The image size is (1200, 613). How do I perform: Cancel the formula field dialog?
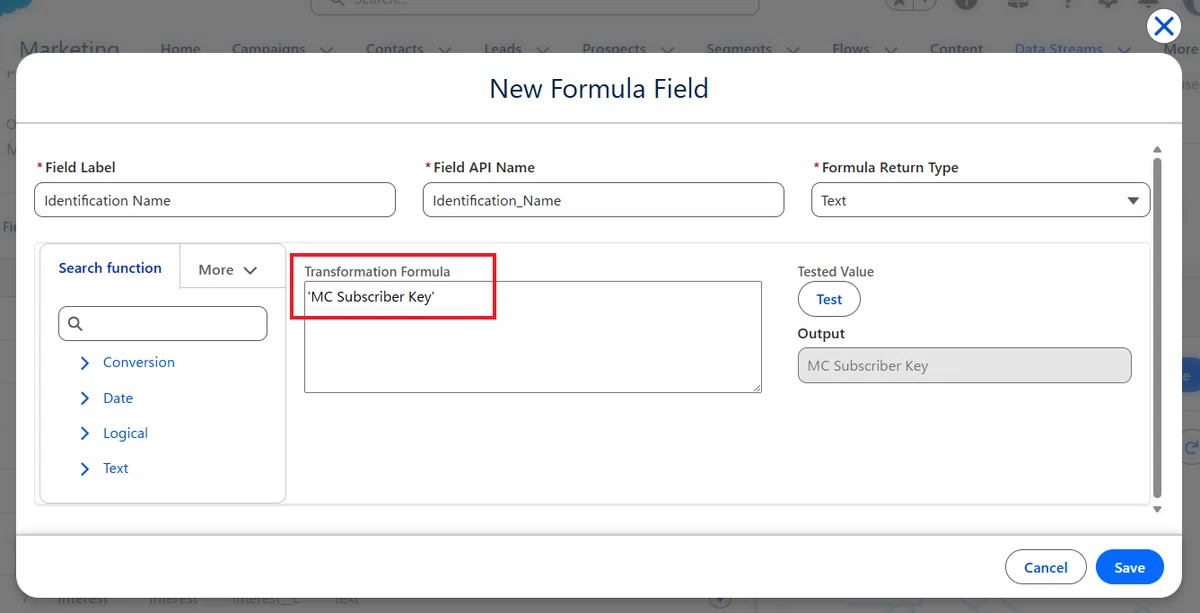pyautogui.click(x=1045, y=567)
